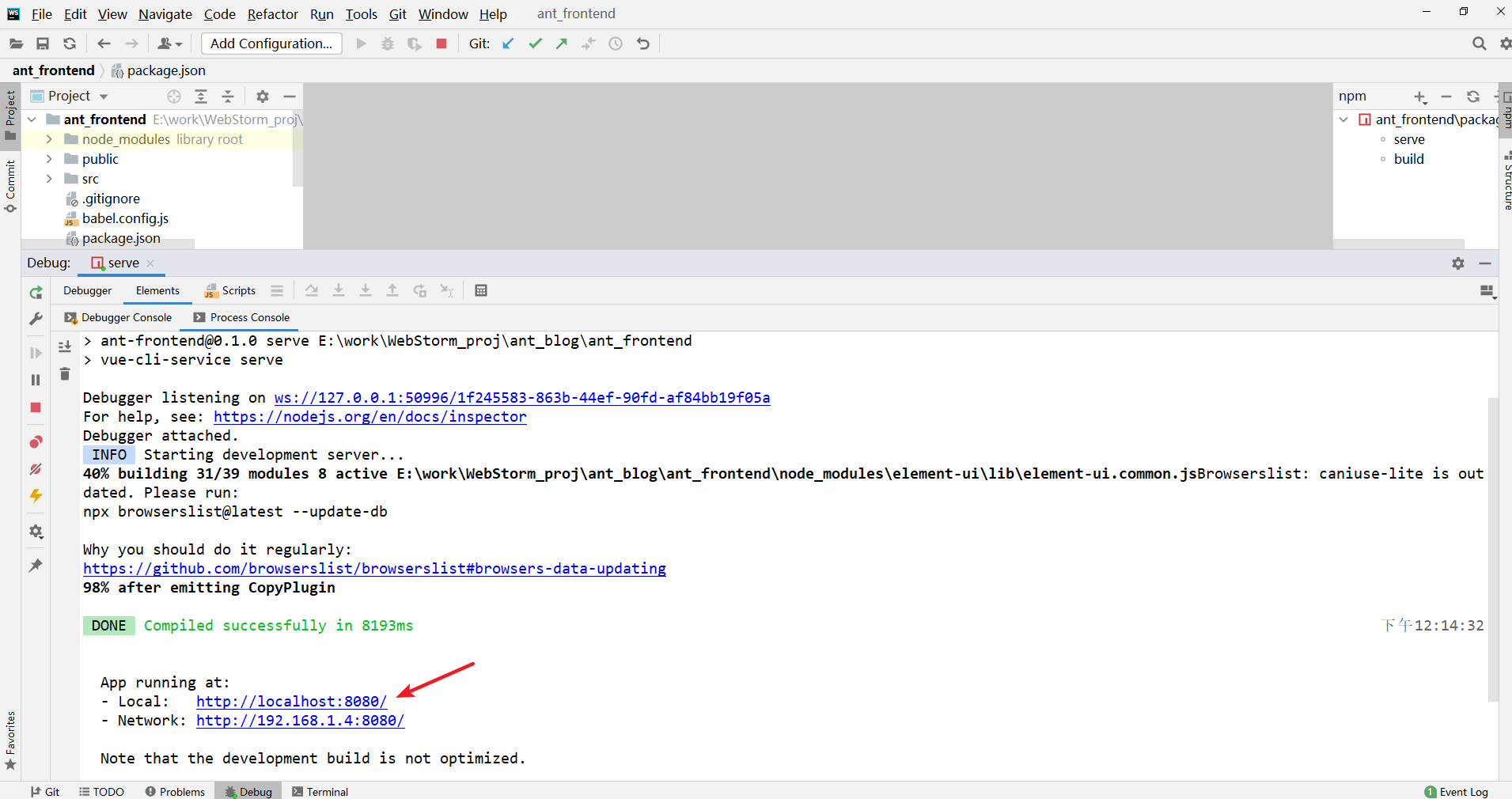Screen dimensions: 1512x799
Task: Open Refactor menu
Action: pyautogui.click(x=273, y=14)
